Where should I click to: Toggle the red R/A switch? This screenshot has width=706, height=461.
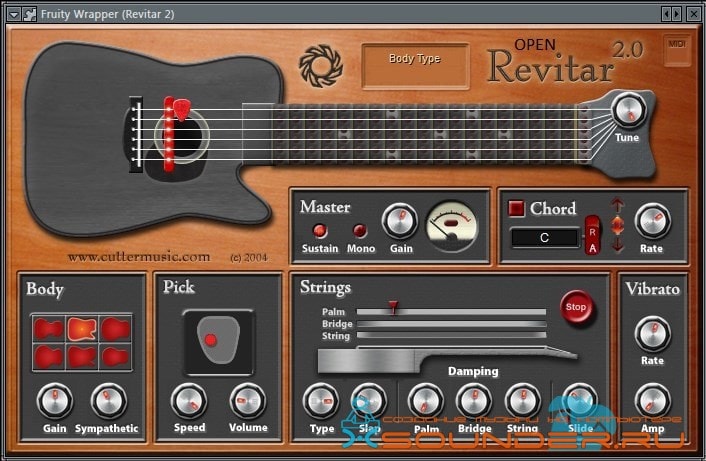pos(593,235)
